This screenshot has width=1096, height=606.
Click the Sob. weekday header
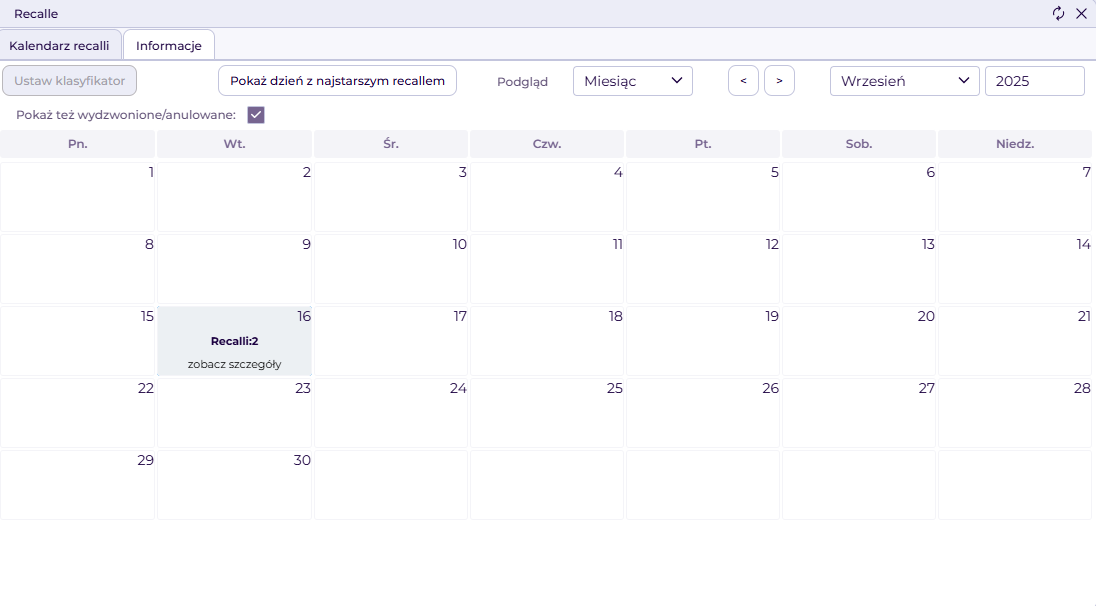tap(859, 144)
